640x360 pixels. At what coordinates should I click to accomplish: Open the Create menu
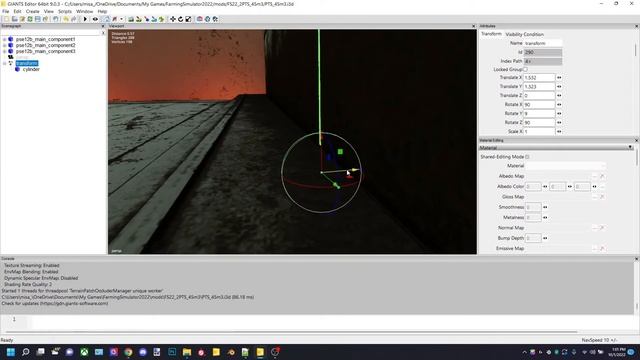(33, 11)
